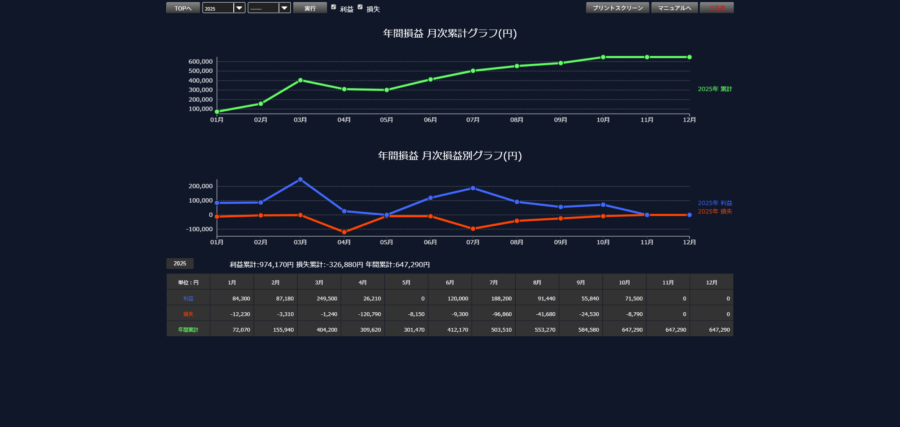
Task: Click the 利益 row header in table
Action: pyautogui.click(x=188, y=298)
